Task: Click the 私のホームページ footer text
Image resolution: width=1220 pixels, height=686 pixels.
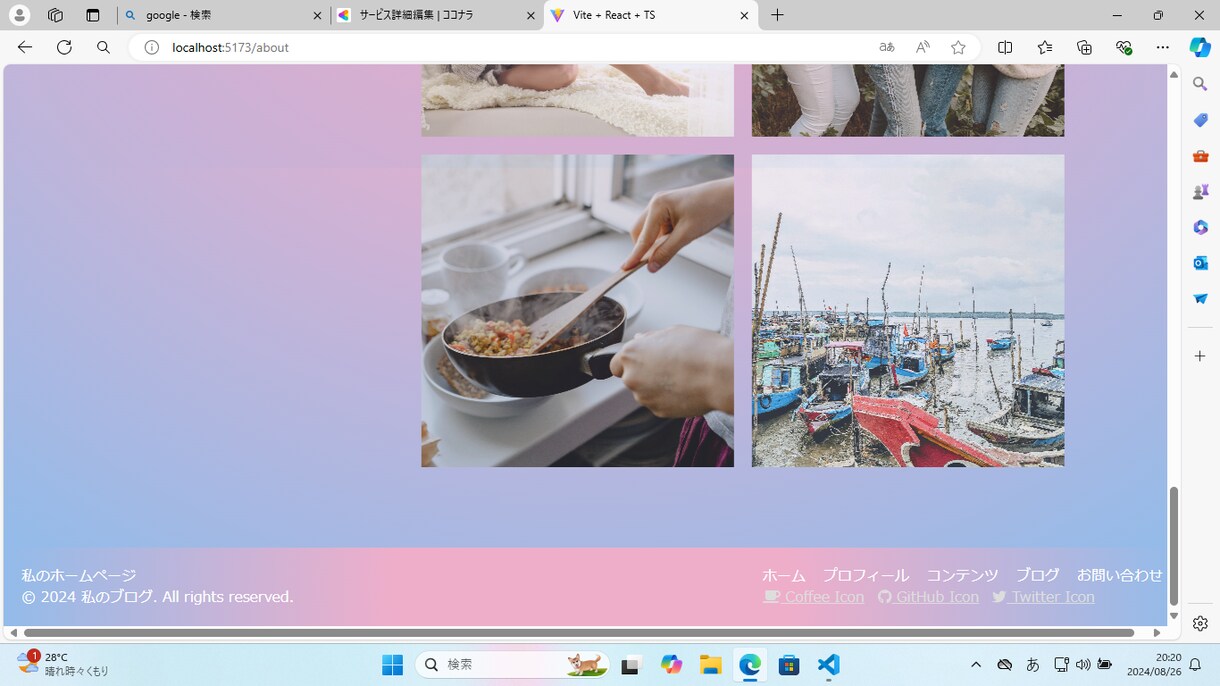Action: pos(79,575)
